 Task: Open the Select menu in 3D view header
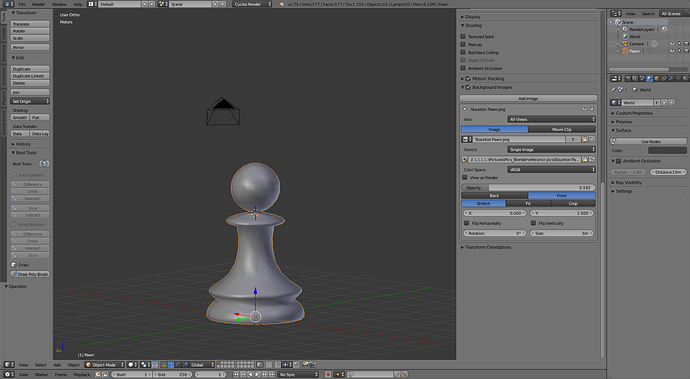tap(40, 364)
